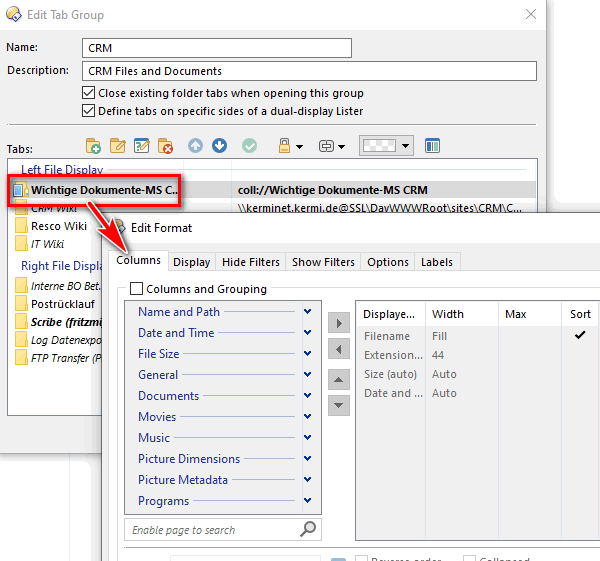This screenshot has height=561, width=600.
Task: Enable the Columns and Grouping checkbox
Action: [136, 289]
